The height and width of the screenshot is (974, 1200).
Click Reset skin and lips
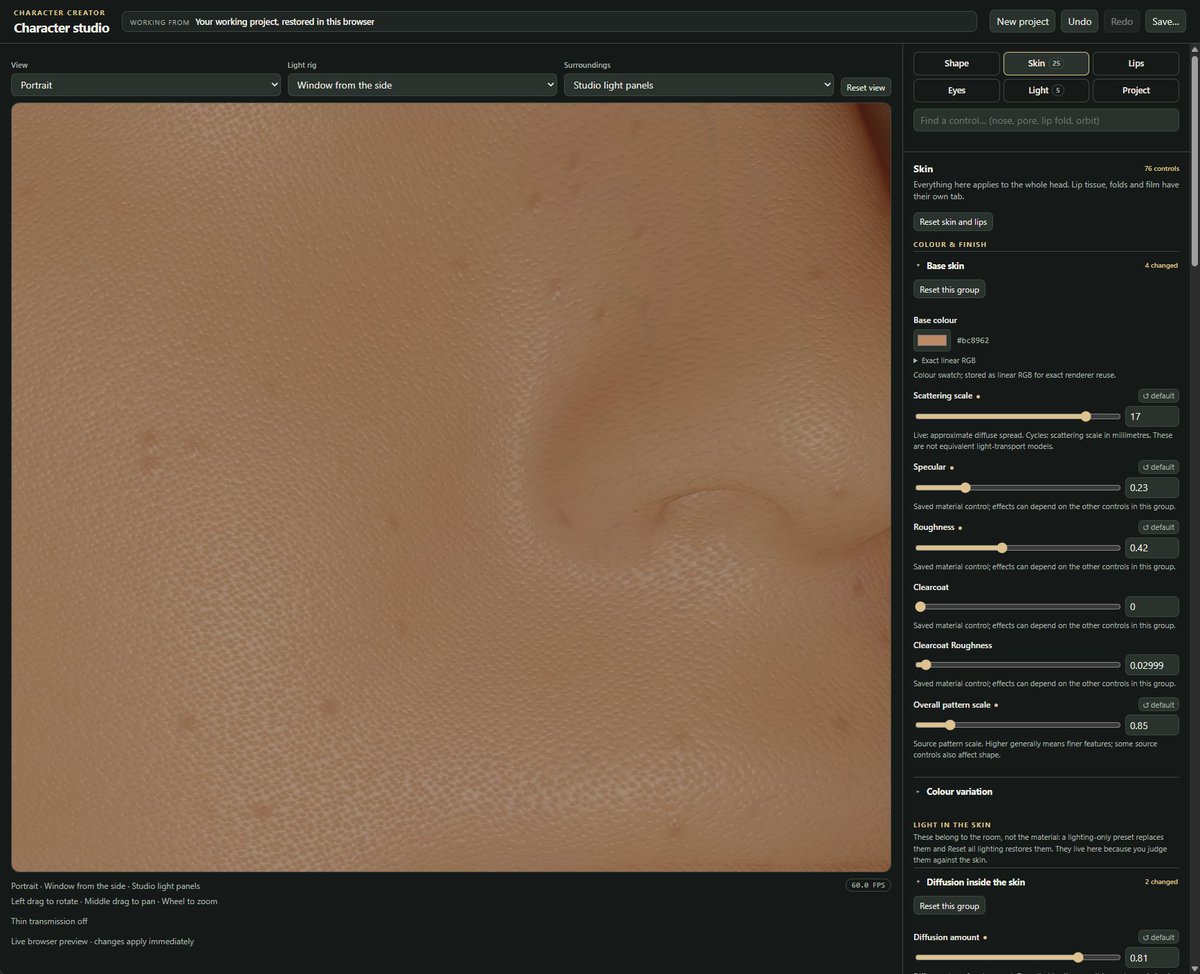pyautogui.click(x=953, y=222)
